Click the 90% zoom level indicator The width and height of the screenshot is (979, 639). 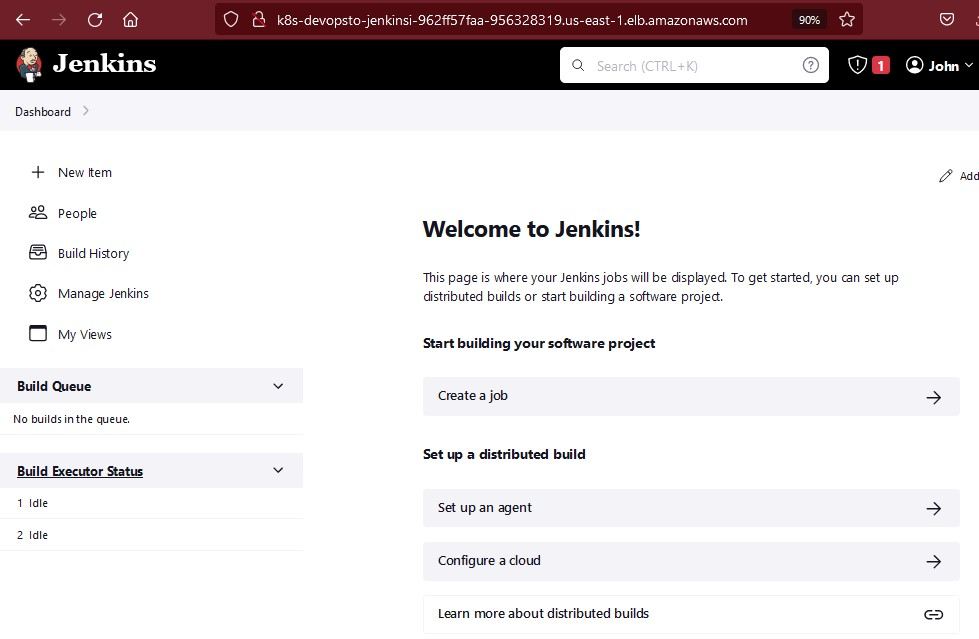point(809,20)
